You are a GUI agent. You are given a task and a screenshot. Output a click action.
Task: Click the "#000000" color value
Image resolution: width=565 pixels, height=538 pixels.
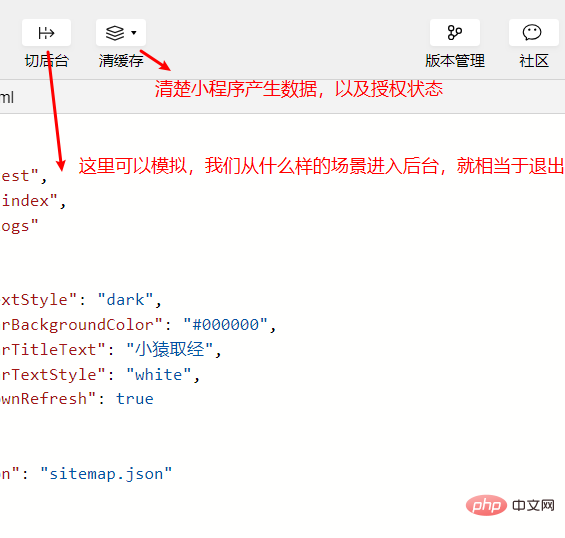226,325
